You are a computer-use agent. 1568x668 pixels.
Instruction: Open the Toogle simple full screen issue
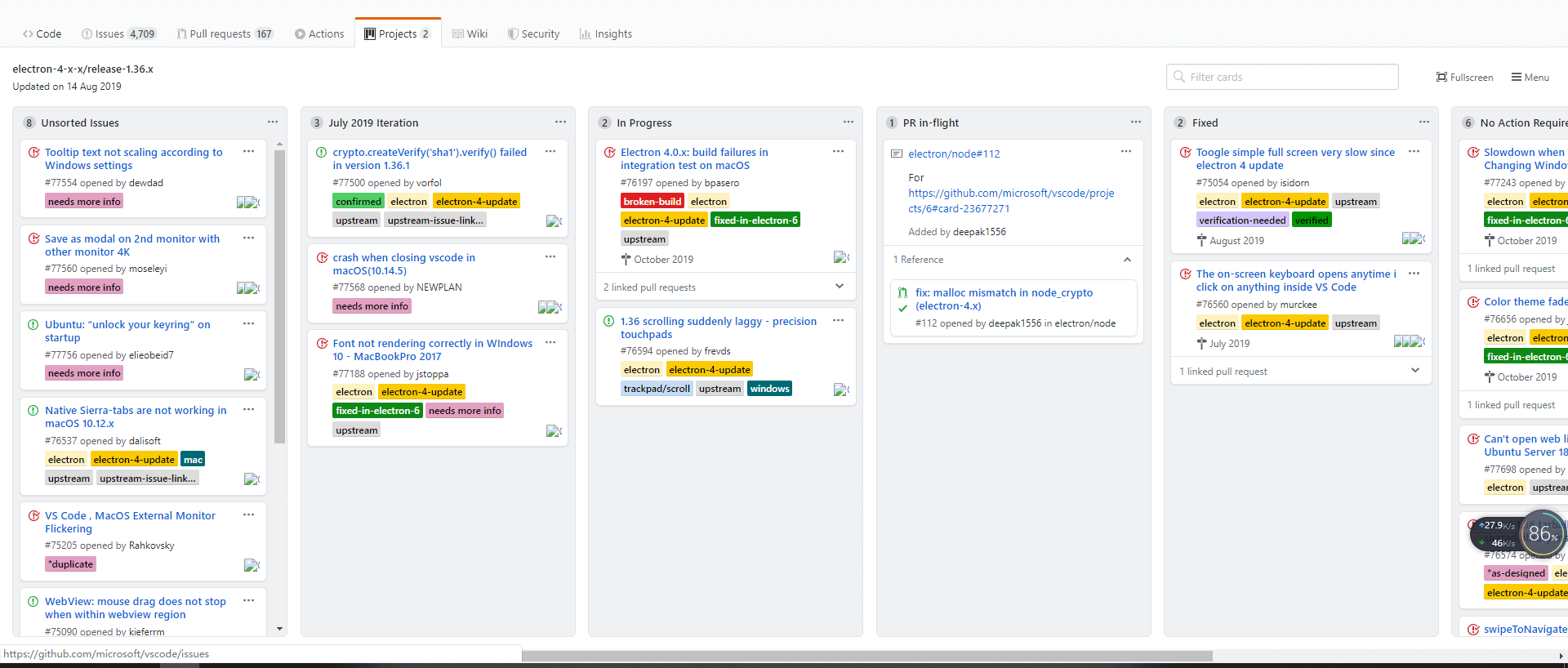(1295, 158)
